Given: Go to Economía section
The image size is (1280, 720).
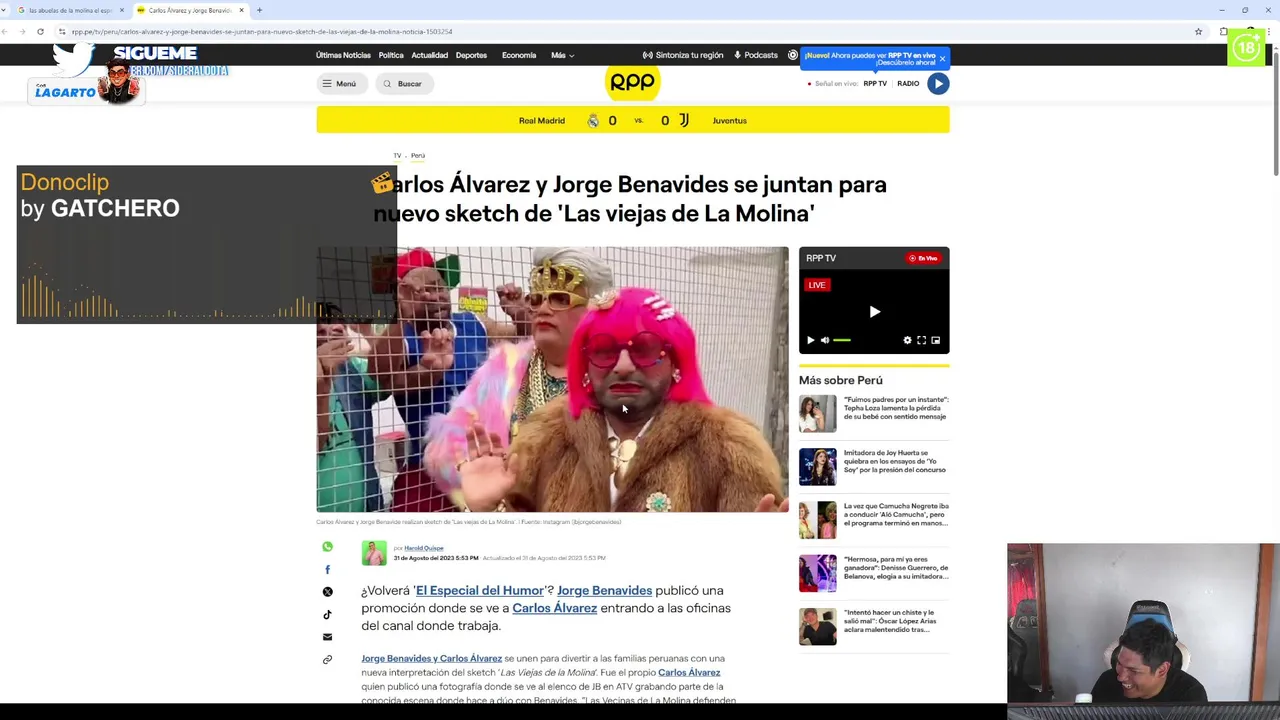Looking at the screenshot, I should [519, 55].
